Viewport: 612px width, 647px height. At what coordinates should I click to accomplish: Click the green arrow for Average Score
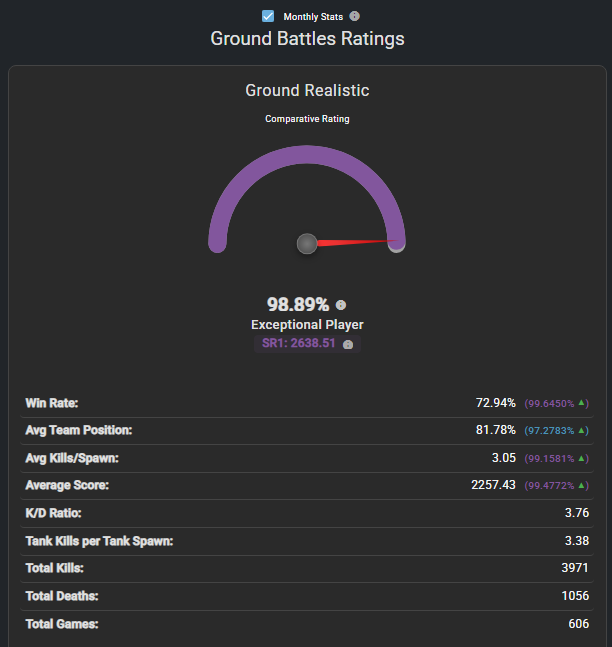[x=583, y=485]
